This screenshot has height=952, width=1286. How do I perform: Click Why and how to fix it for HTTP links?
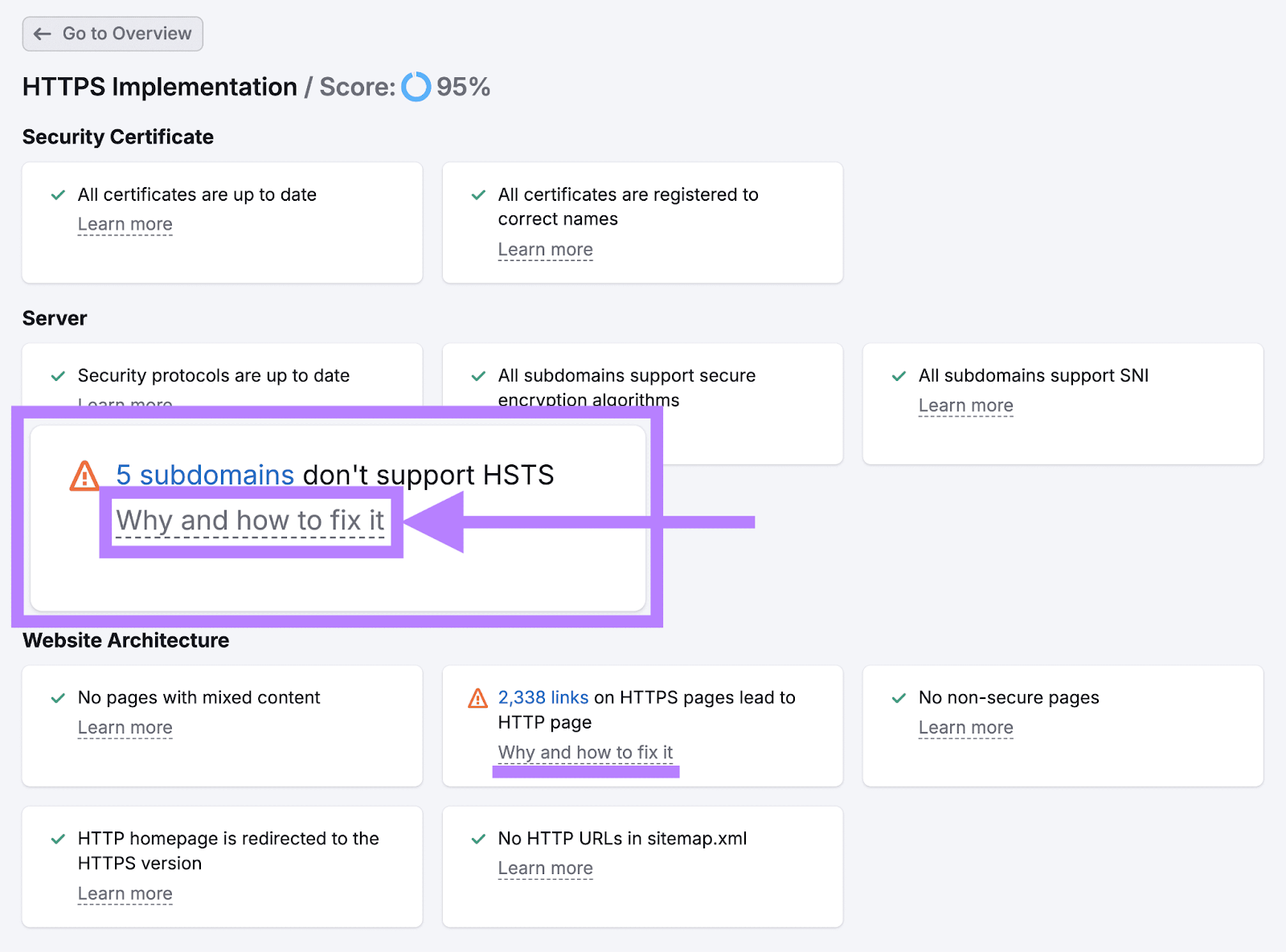[x=586, y=753]
